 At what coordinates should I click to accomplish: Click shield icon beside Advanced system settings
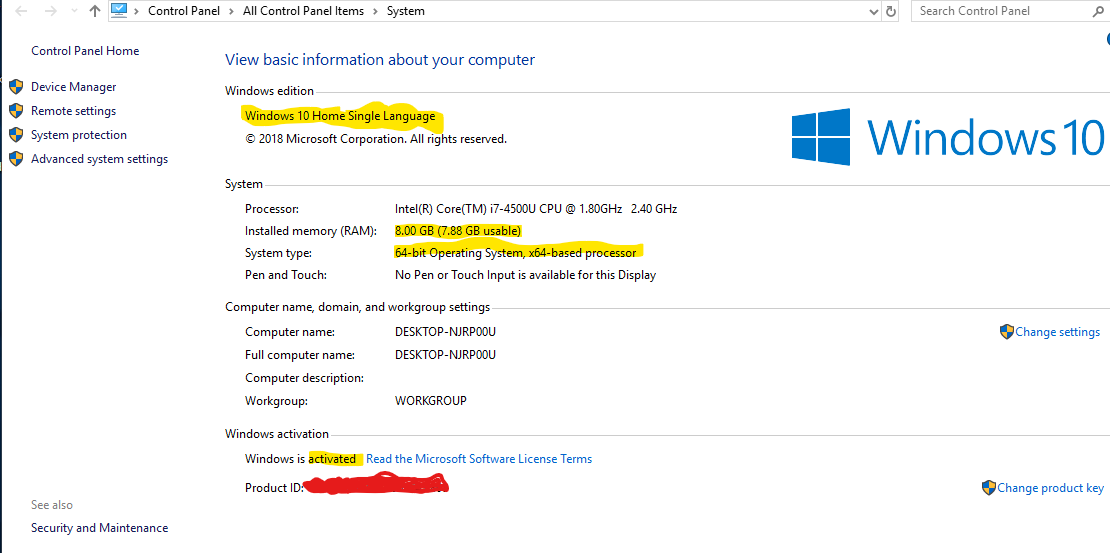point(16,159)
